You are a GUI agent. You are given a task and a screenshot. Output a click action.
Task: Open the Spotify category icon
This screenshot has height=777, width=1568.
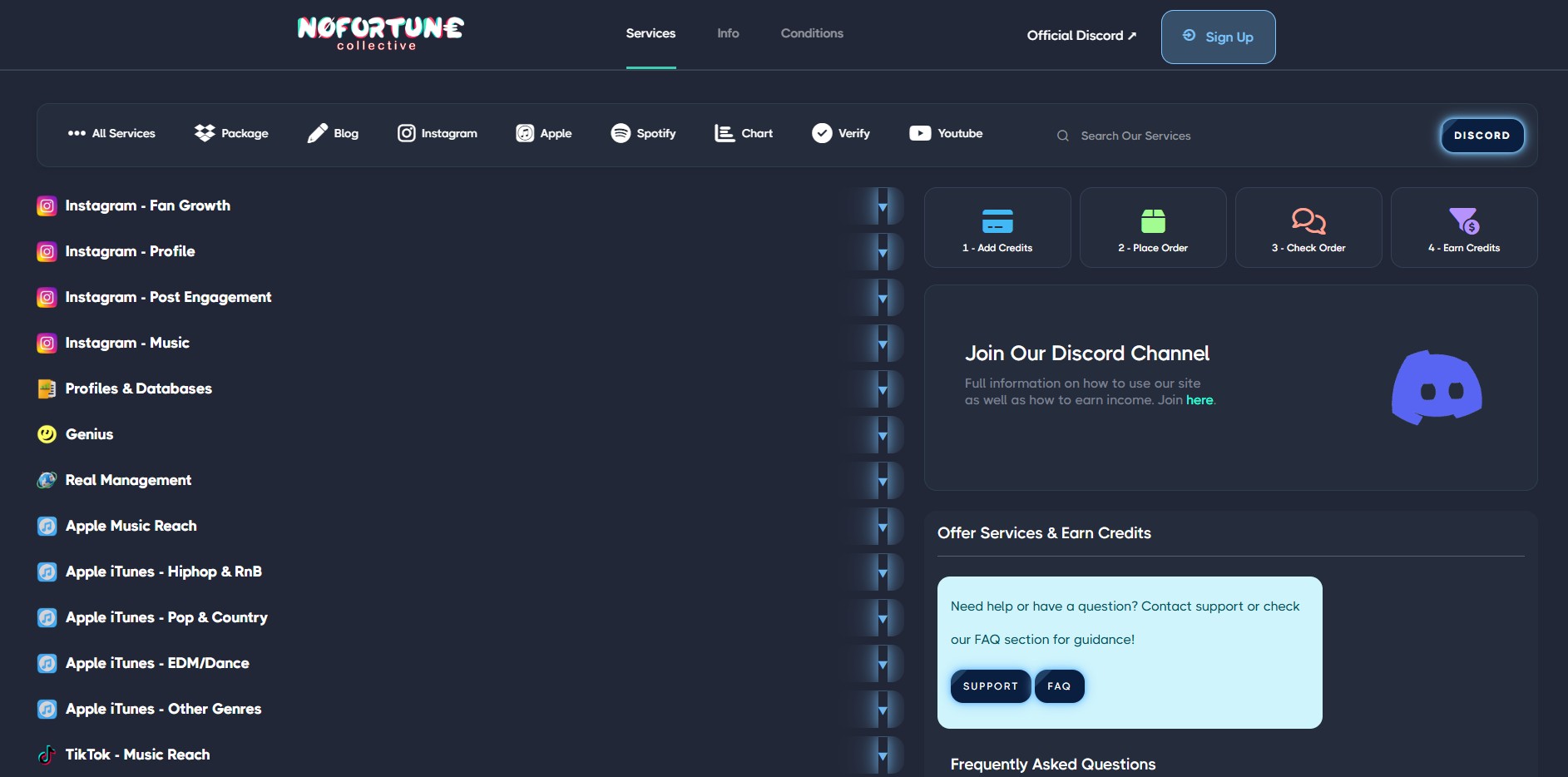coord(621,133)
